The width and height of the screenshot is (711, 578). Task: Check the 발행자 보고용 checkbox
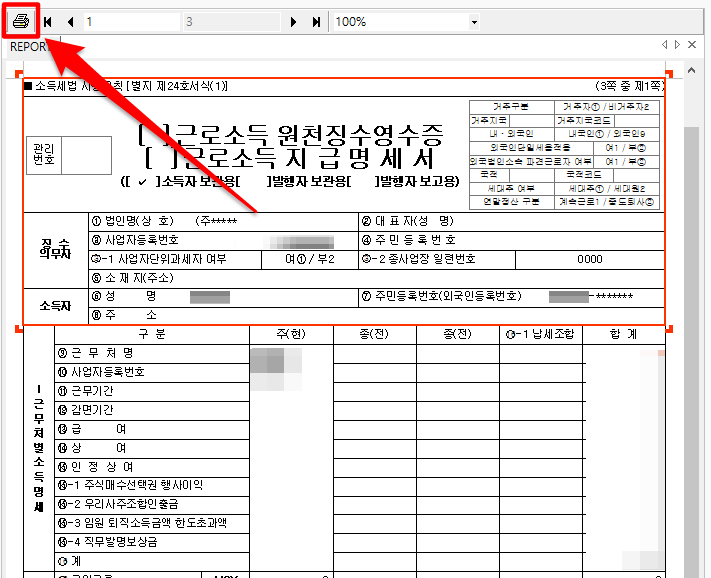click(363, 182)
